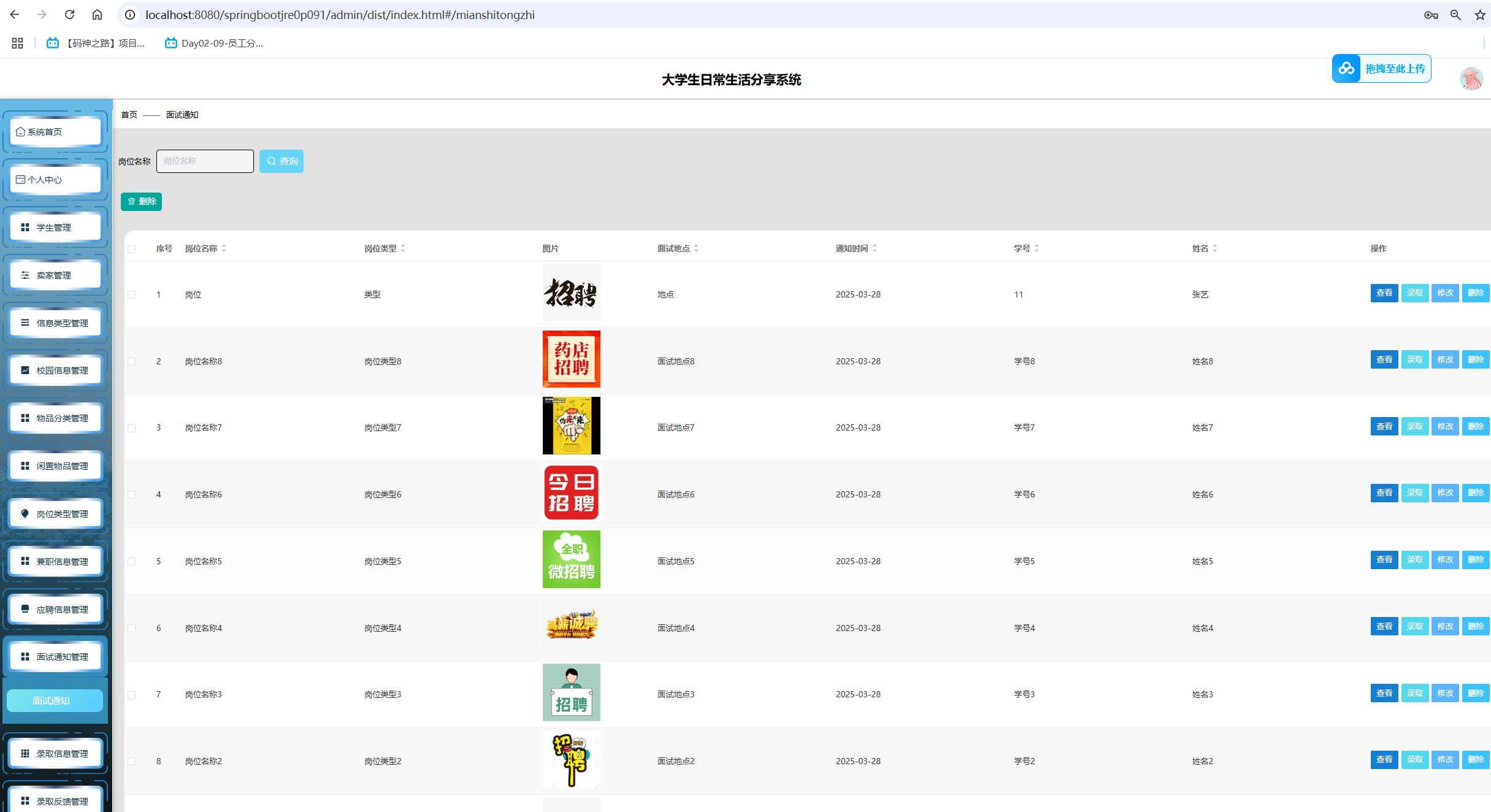
Task: Expand 面试通知管理 sidebar menu
Action: pyautogui.click(x=56, y=657)
